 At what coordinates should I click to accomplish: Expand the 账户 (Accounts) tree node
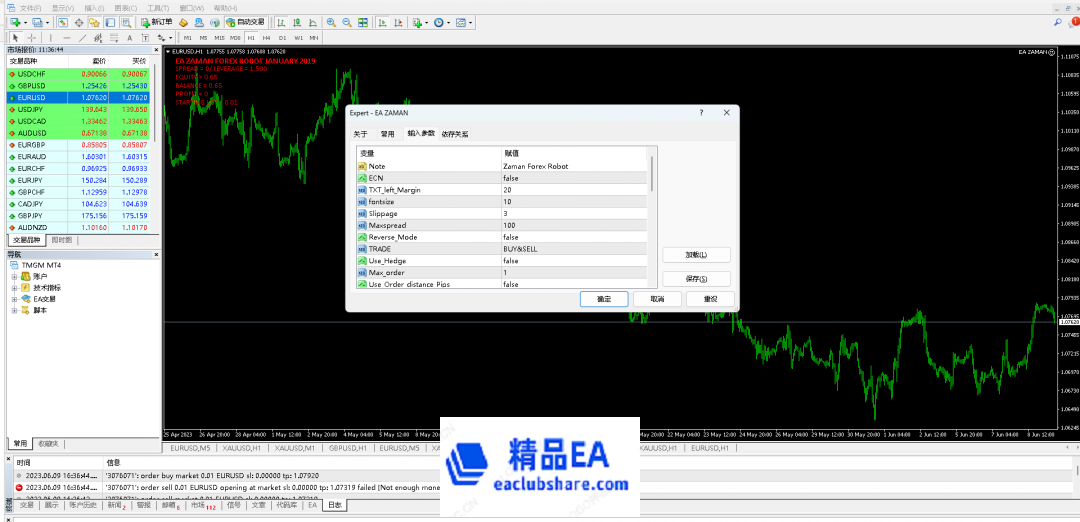point(15,276)
